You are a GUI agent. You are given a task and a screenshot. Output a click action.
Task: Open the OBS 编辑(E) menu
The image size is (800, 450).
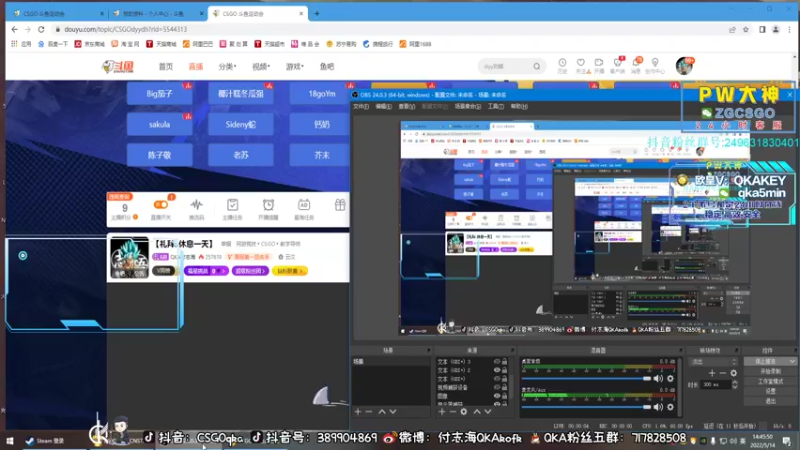pyautogui.click(x=384, y=106)
